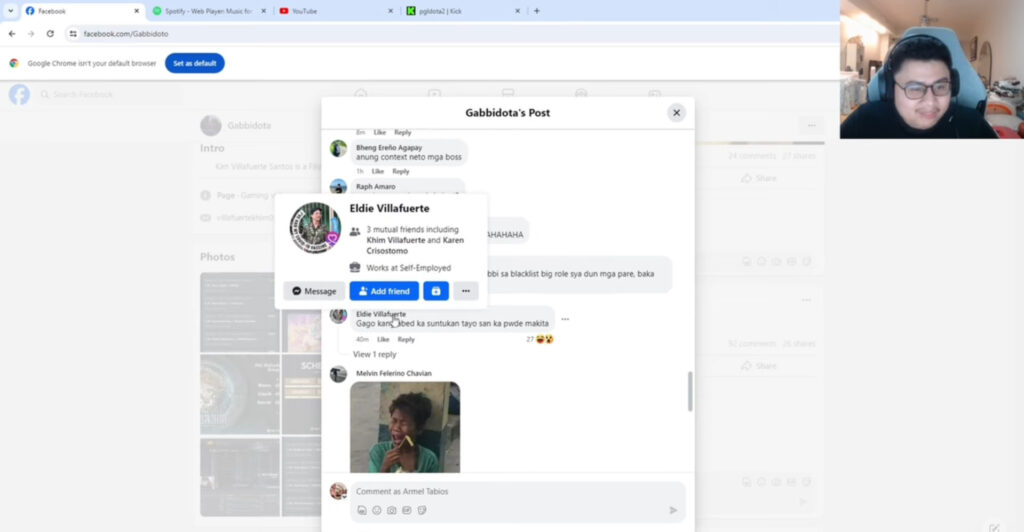
Task: Switch to the YouTube tab
Action: [334, 11]
